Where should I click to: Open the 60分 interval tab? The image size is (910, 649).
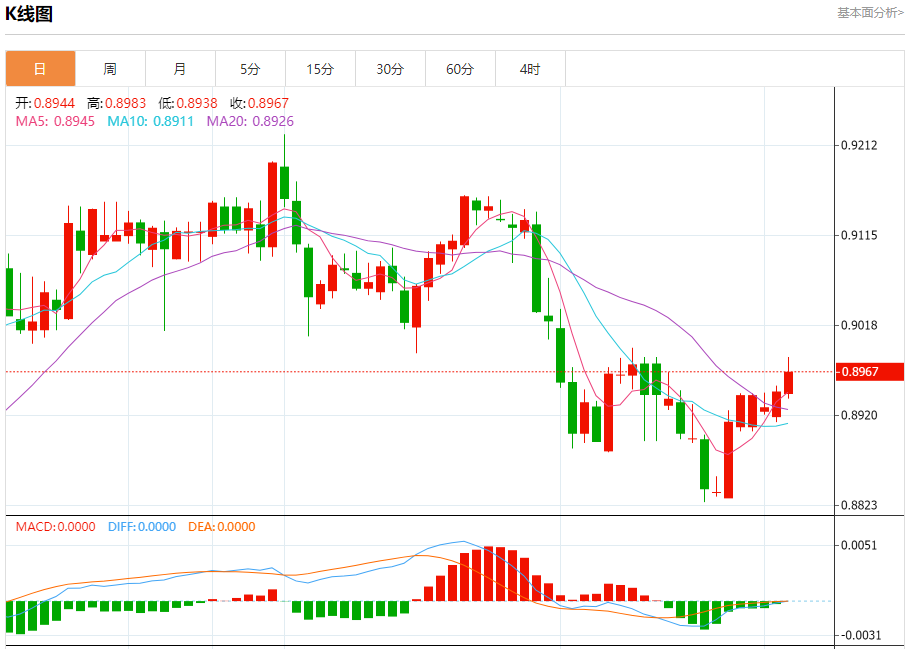[x=460, y=69]
